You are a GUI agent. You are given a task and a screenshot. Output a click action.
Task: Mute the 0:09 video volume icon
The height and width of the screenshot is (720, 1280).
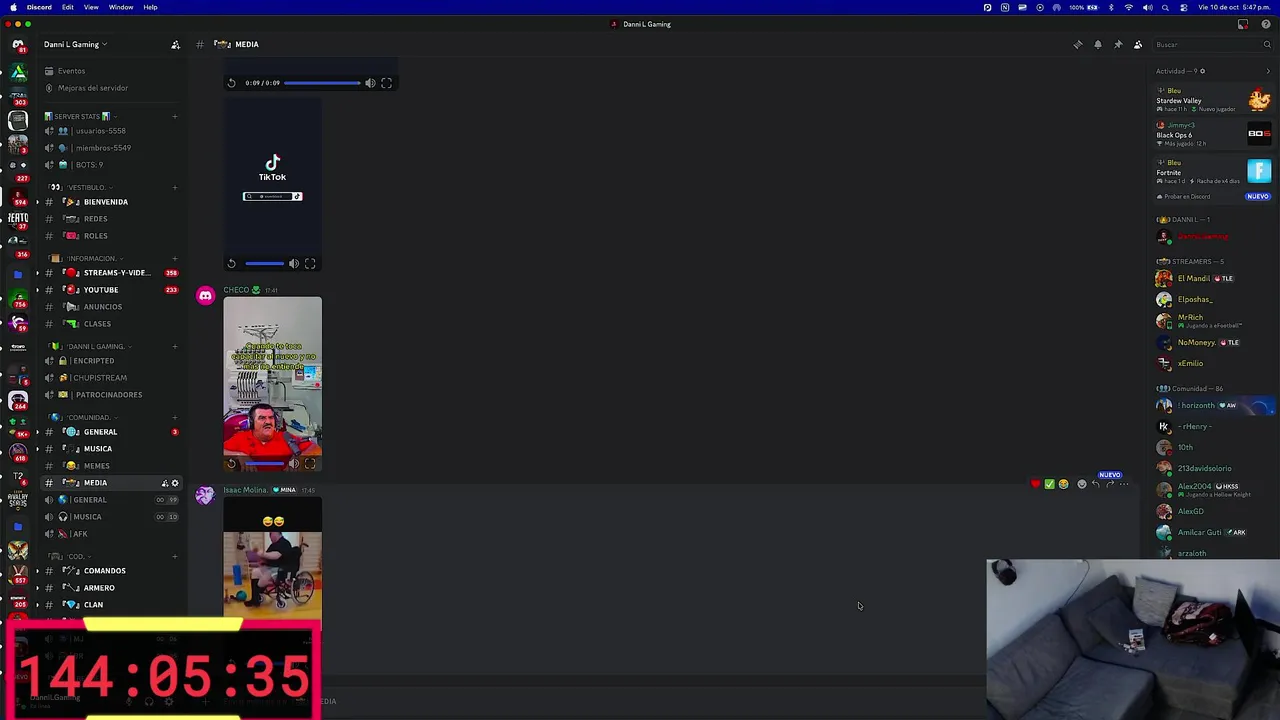(370, 83)
